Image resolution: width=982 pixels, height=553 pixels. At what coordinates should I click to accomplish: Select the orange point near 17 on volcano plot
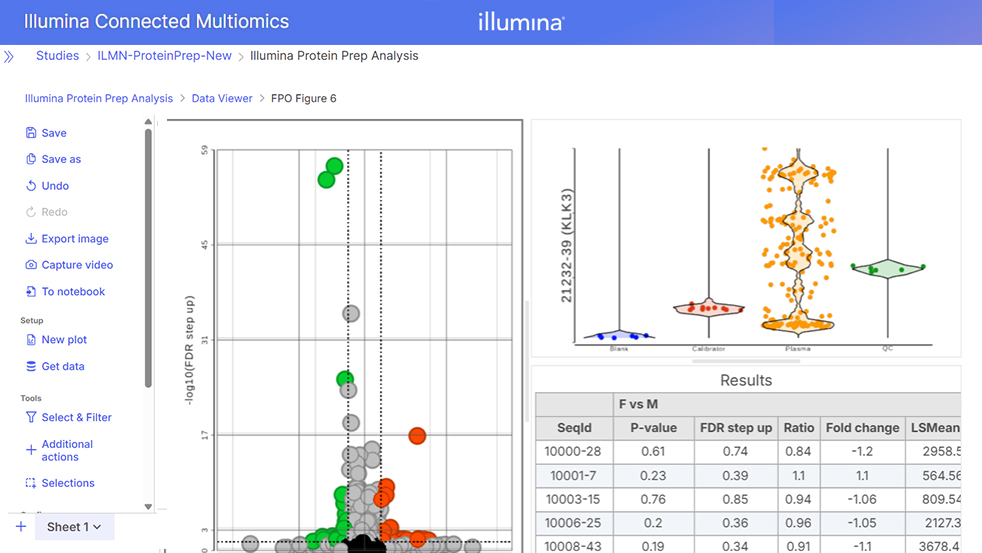tap(417, 436)
